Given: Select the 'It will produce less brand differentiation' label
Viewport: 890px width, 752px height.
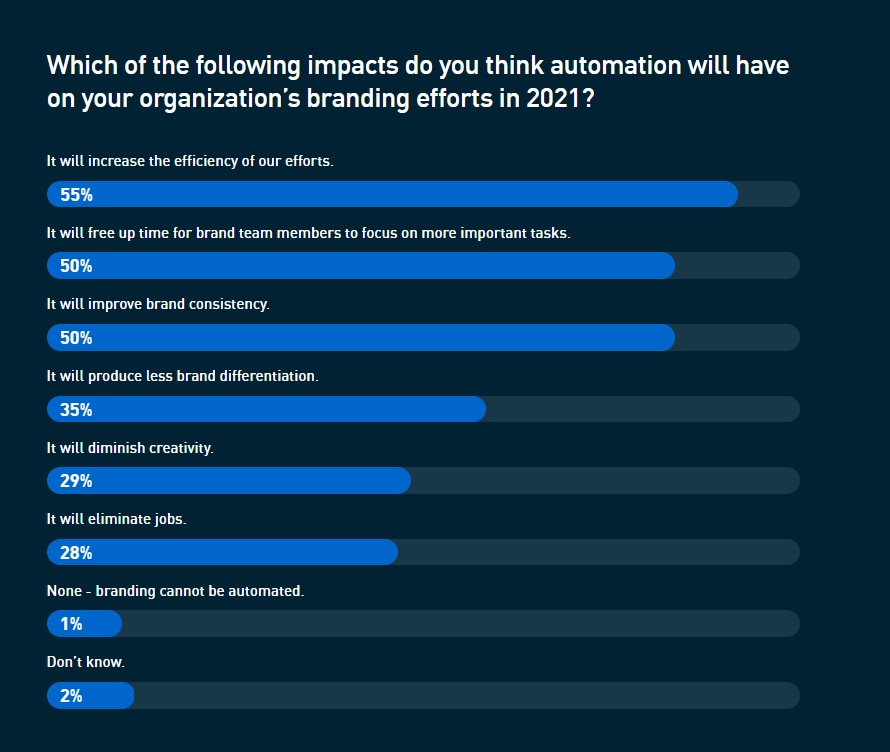Looking at the screenshot, I should click(x=182, y=376).
